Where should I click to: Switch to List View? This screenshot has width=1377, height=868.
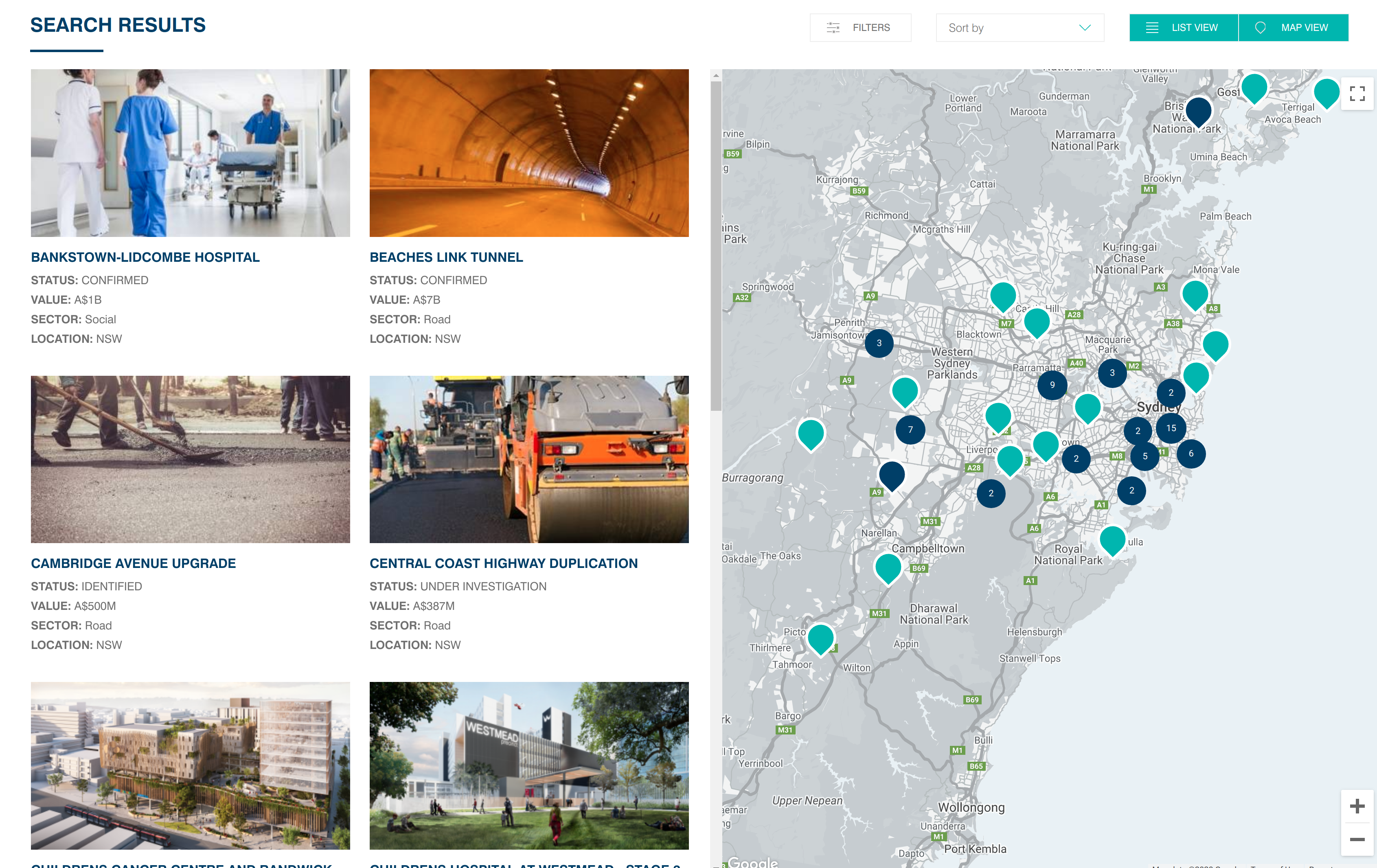[x=1183, y=27]
